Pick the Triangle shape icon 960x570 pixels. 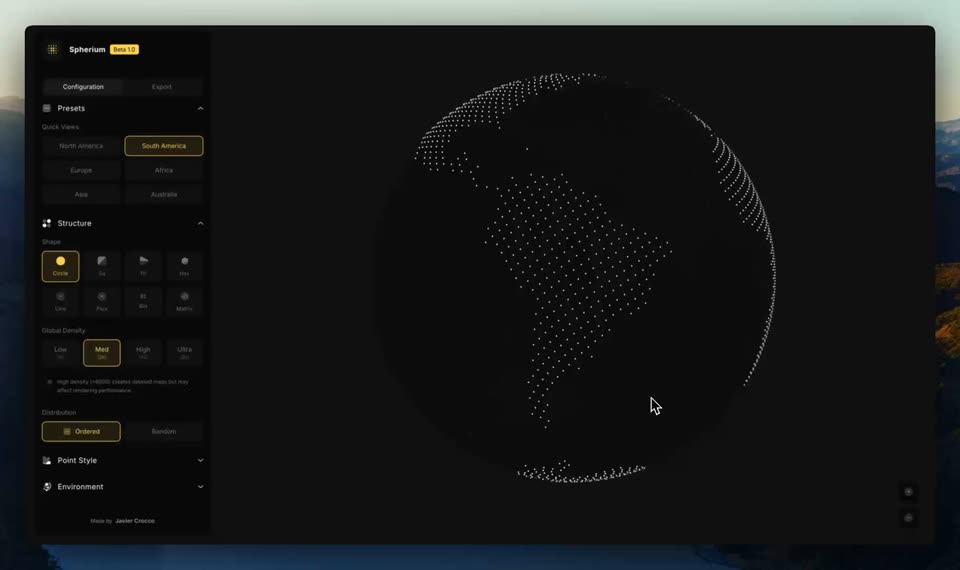143,266
